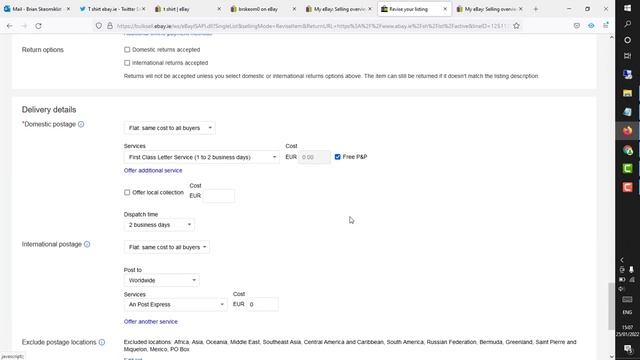This screenshot has height=360, width=640.
Task: Switch to T shirt ebay.ie Twitter tab
Action: pyautogui.click(x=112, y=9)
